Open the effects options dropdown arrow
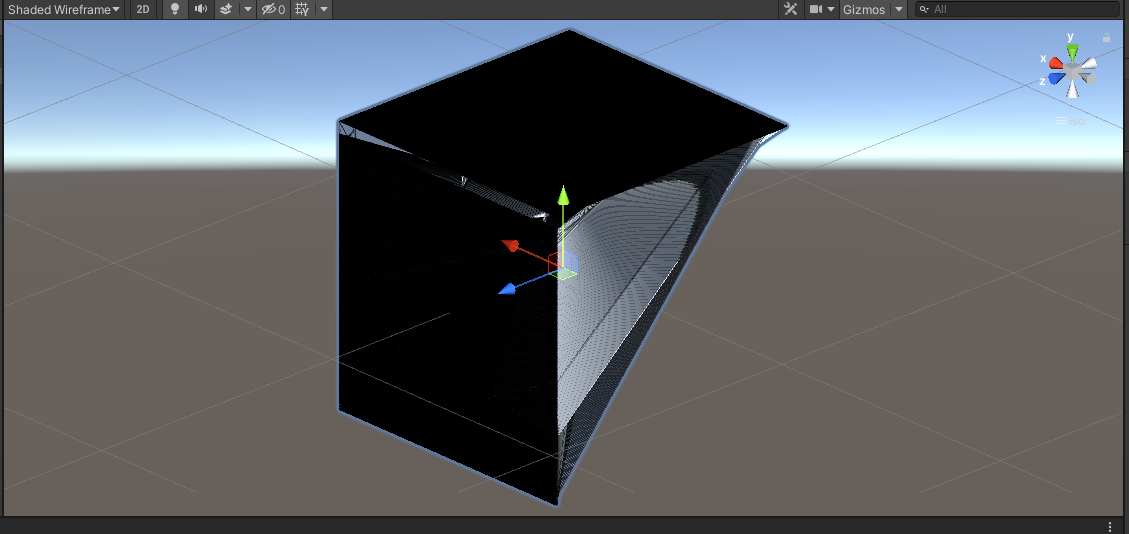The width and height of the screenshot is (1129, 534). tap(248, 9)
